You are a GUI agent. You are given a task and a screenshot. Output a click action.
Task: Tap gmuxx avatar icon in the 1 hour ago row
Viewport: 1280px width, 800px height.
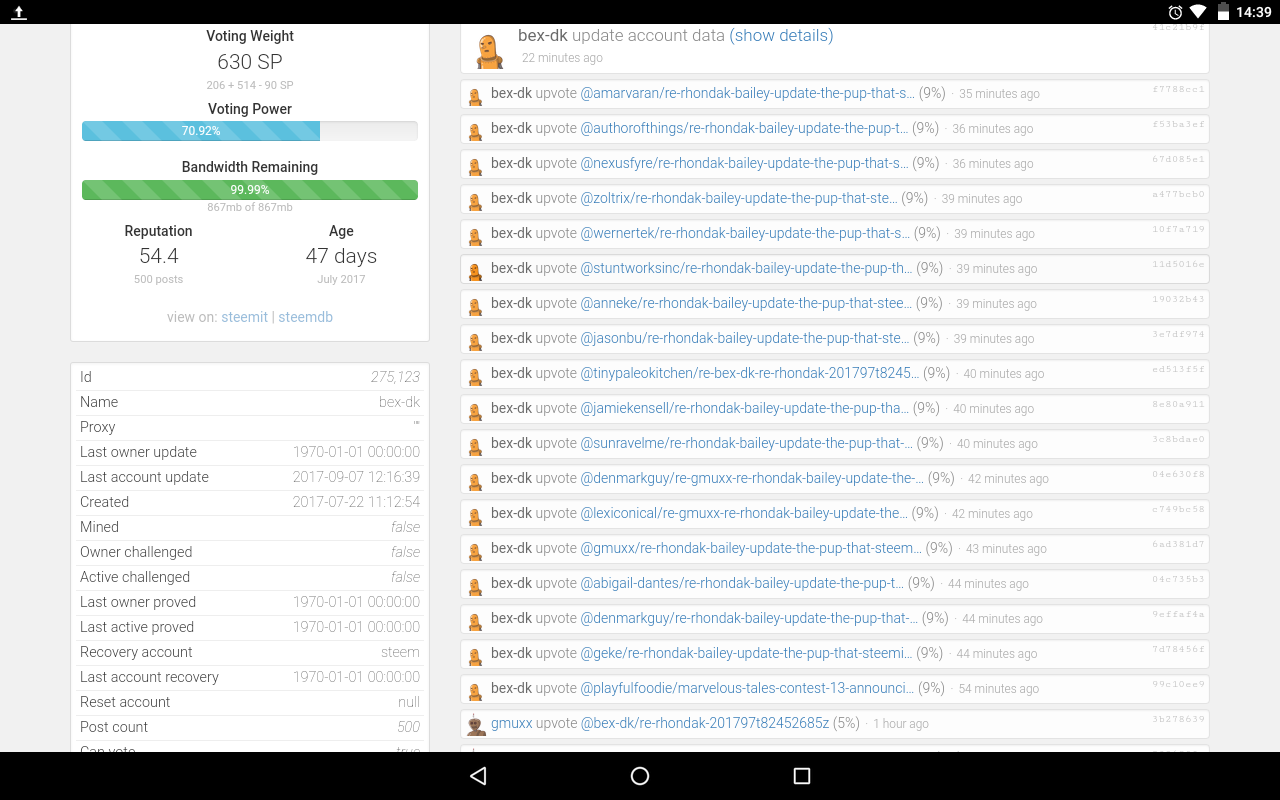tap(476, 726)
